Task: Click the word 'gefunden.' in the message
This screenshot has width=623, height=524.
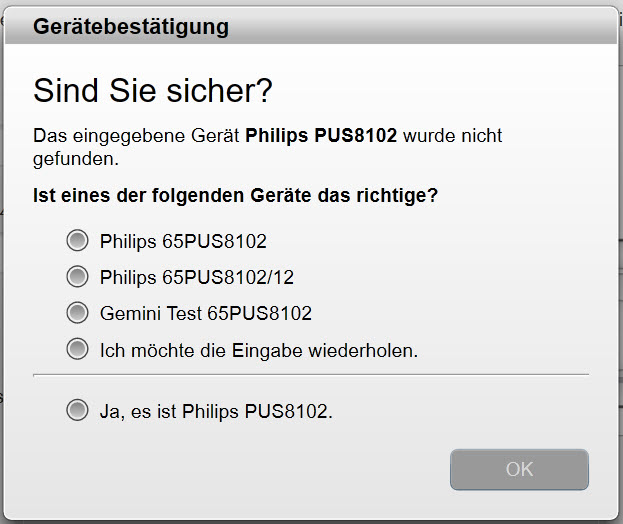Action: point(76,158)
